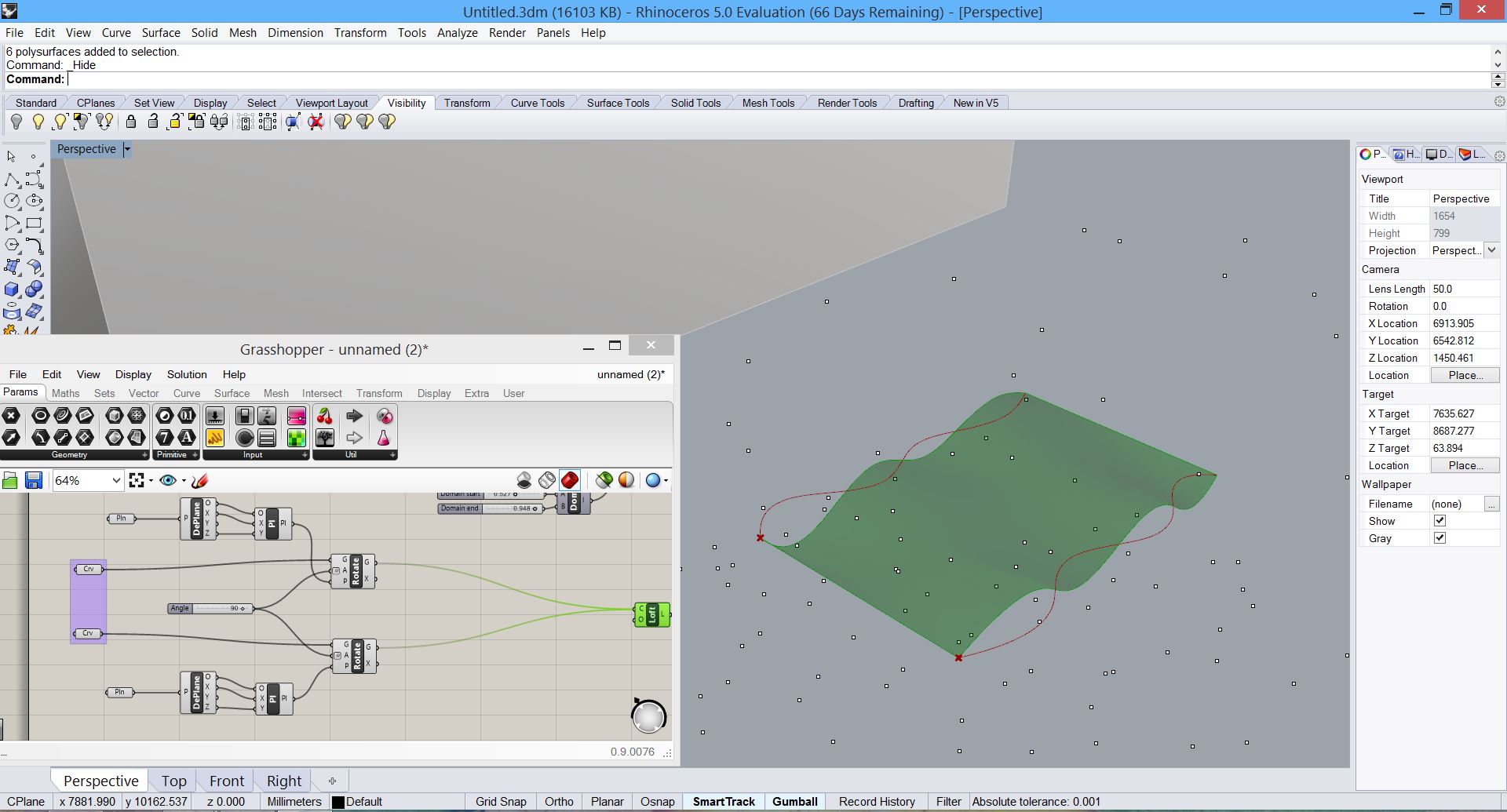The height and width of the screenshot is (812, 1507).
Task: Switch to the Surface Tools toolbar tab
Action: pyautogui.click(x=618, y=103)
